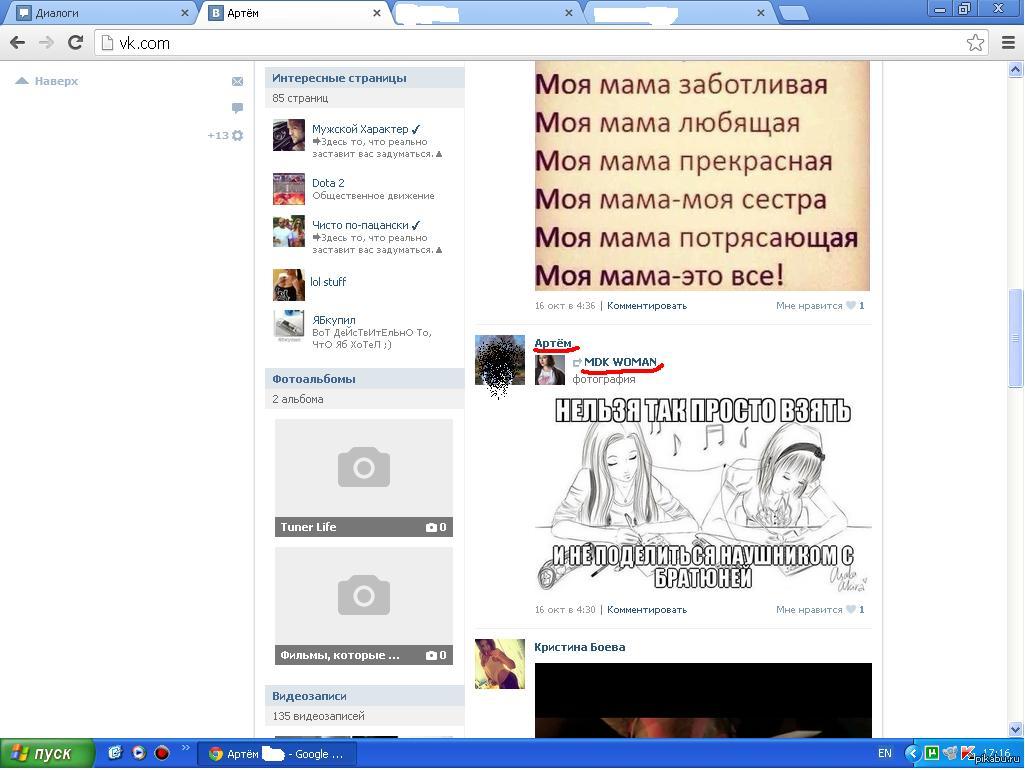This screenshot has height=770, width=1025.
Task: Toggle the bookmark star in the address bar
Action: click(x=975, y=42)
